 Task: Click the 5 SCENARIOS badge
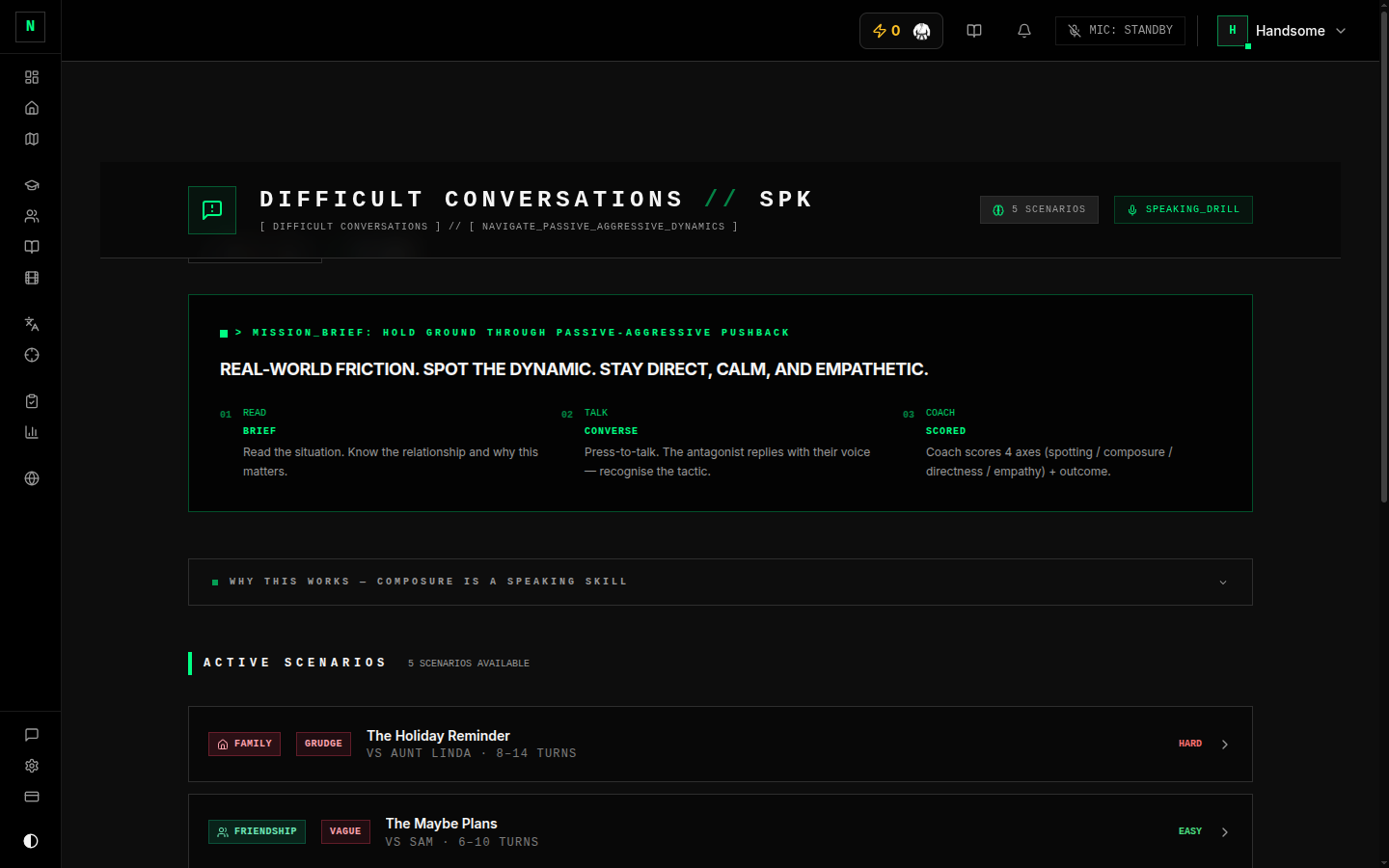(x=1039, y=209)
